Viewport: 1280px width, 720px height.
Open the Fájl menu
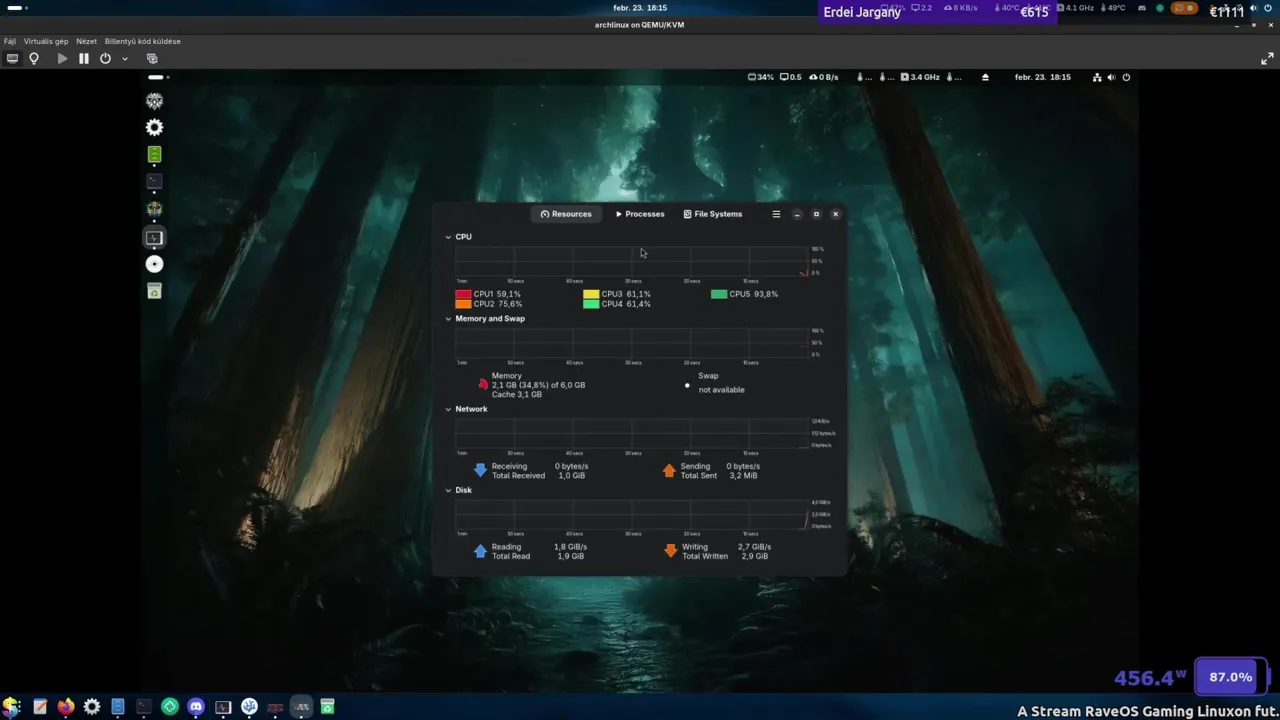(10, 42)
